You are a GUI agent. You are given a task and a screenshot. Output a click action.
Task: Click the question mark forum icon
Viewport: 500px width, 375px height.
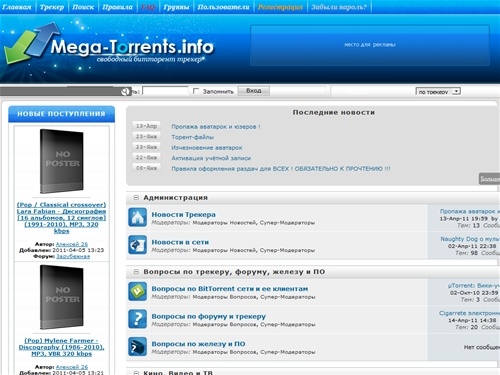click(137, 319)
